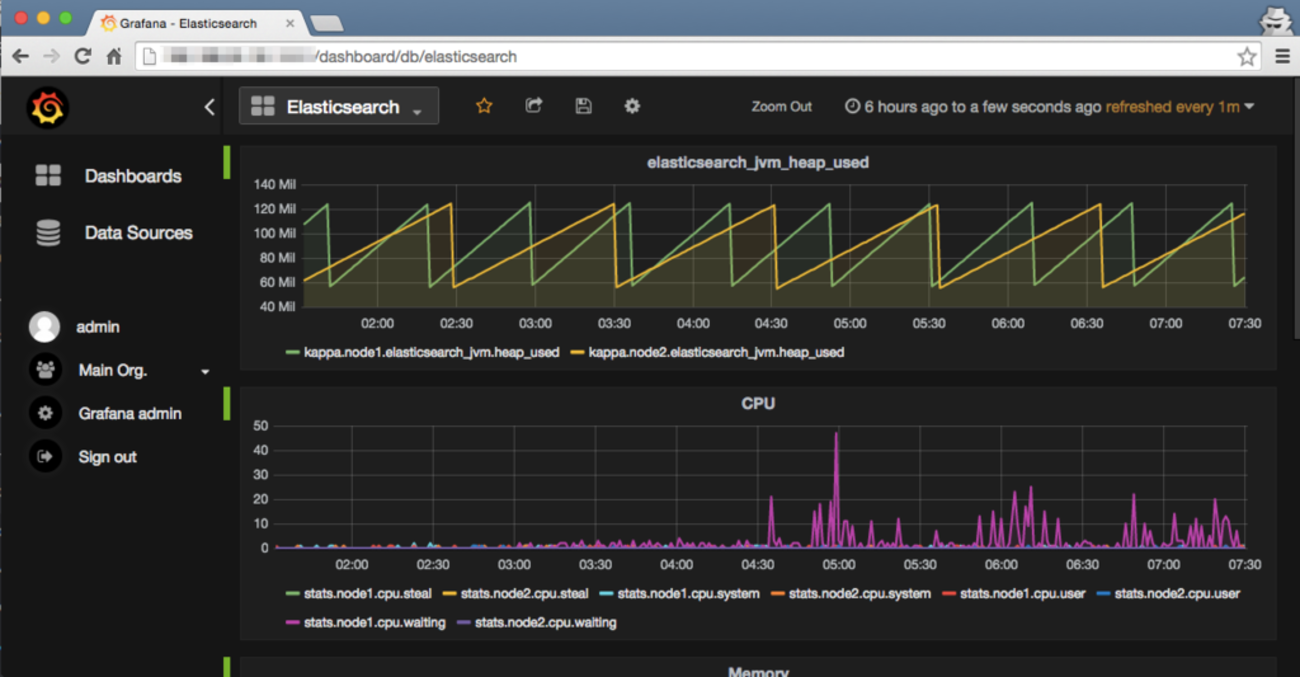Save dashboard with floppy disk icon
Screen dimensions: 1300x677
point(583,106)
